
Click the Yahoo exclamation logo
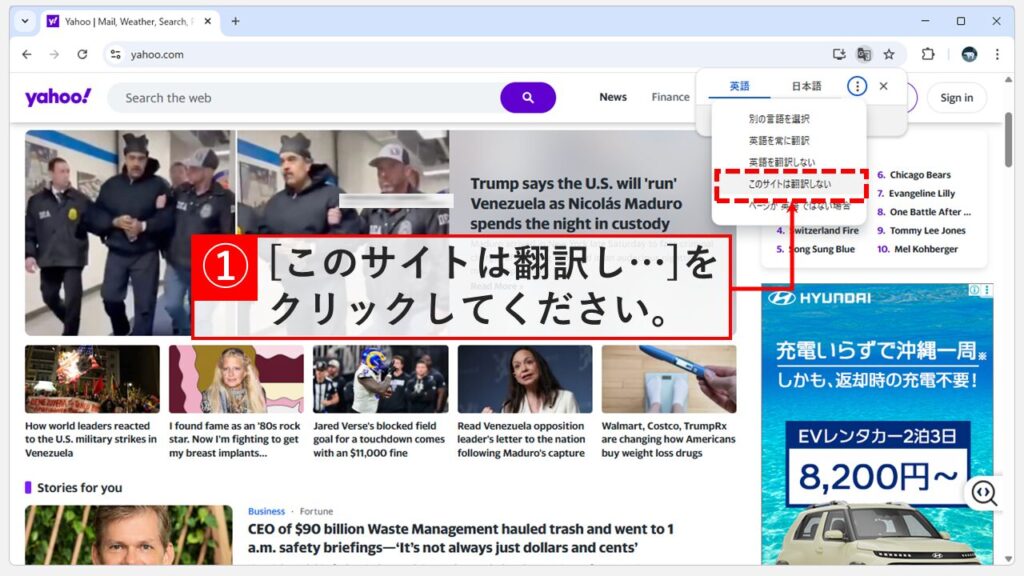(x=57, y=96)
